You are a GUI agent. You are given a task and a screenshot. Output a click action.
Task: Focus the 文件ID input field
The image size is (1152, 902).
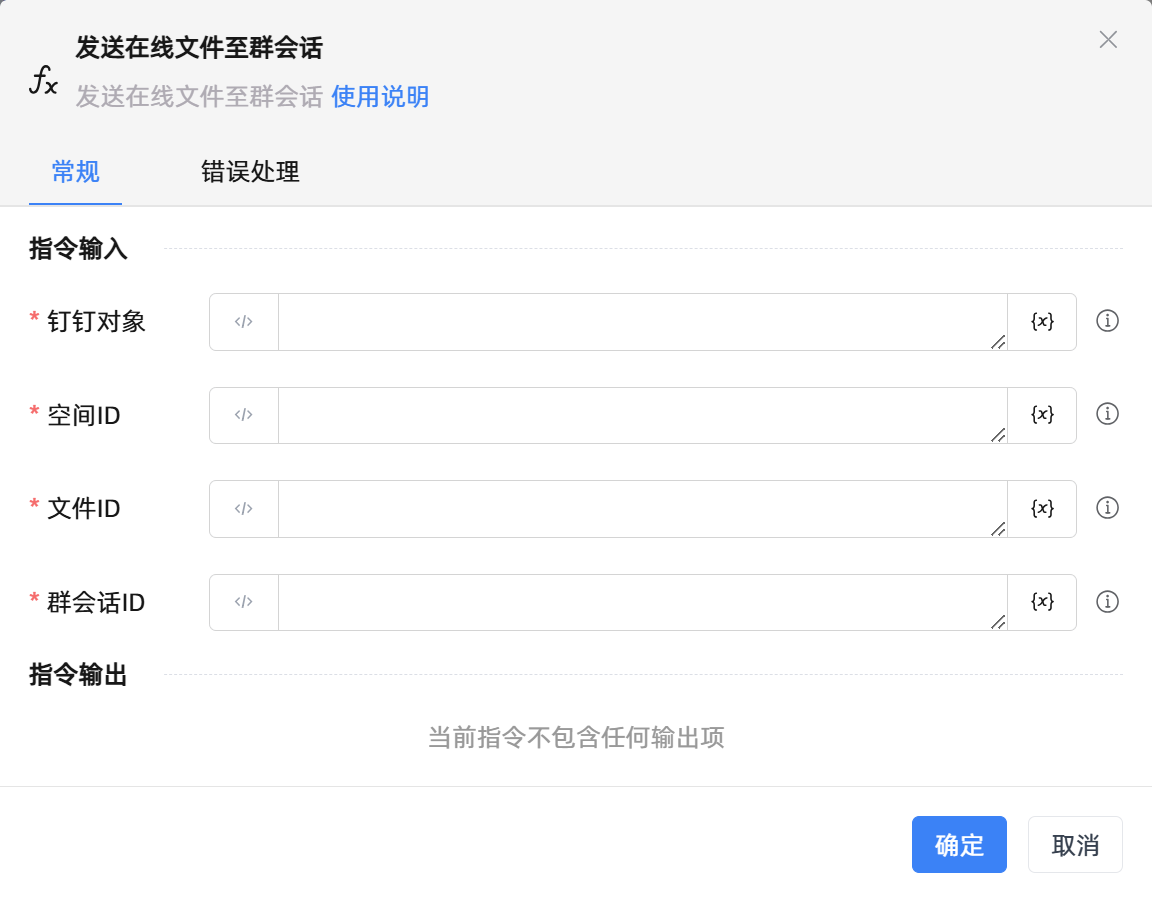(643, 508)
